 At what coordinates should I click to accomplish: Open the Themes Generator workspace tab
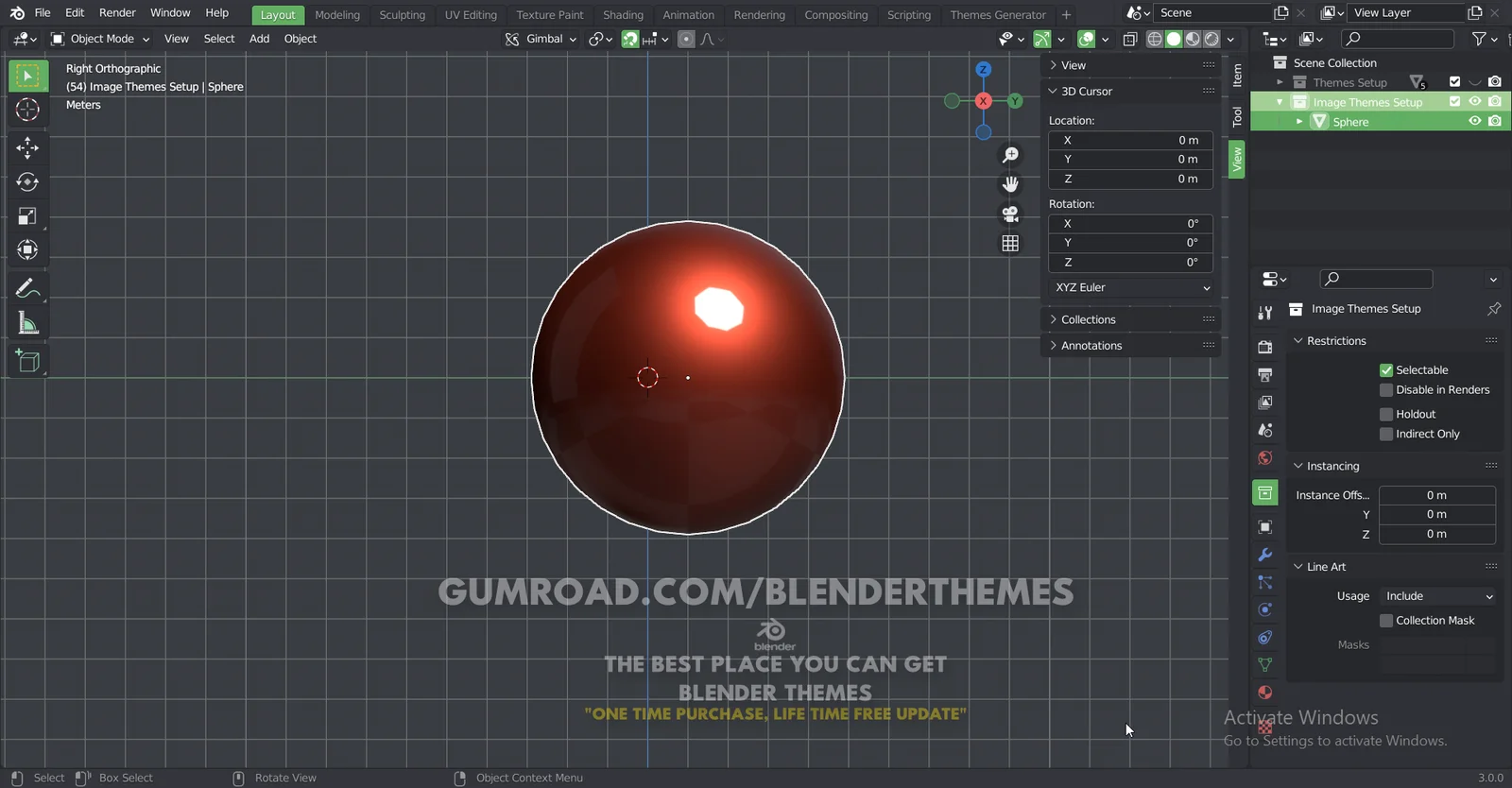[998, 15]
